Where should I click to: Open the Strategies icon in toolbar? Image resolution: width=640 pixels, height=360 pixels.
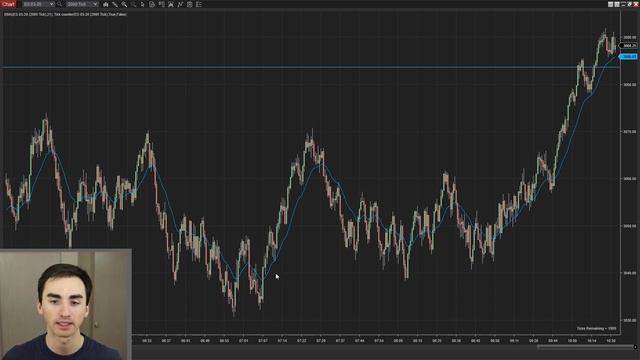(180, 4)
